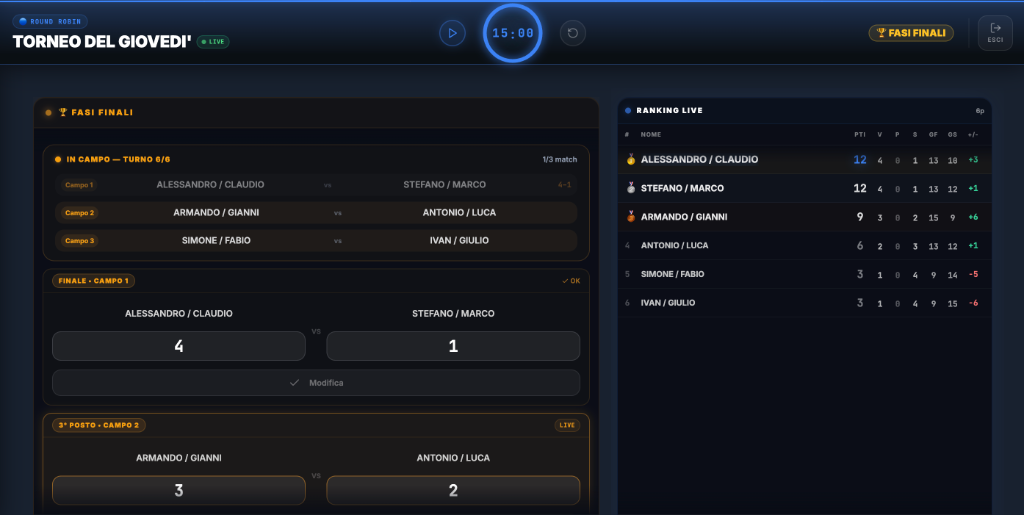Click the TORNEO DEL GIOVEDI' title
The image size is (1024, 515).
pyautogui.click(x=102, y=42)
